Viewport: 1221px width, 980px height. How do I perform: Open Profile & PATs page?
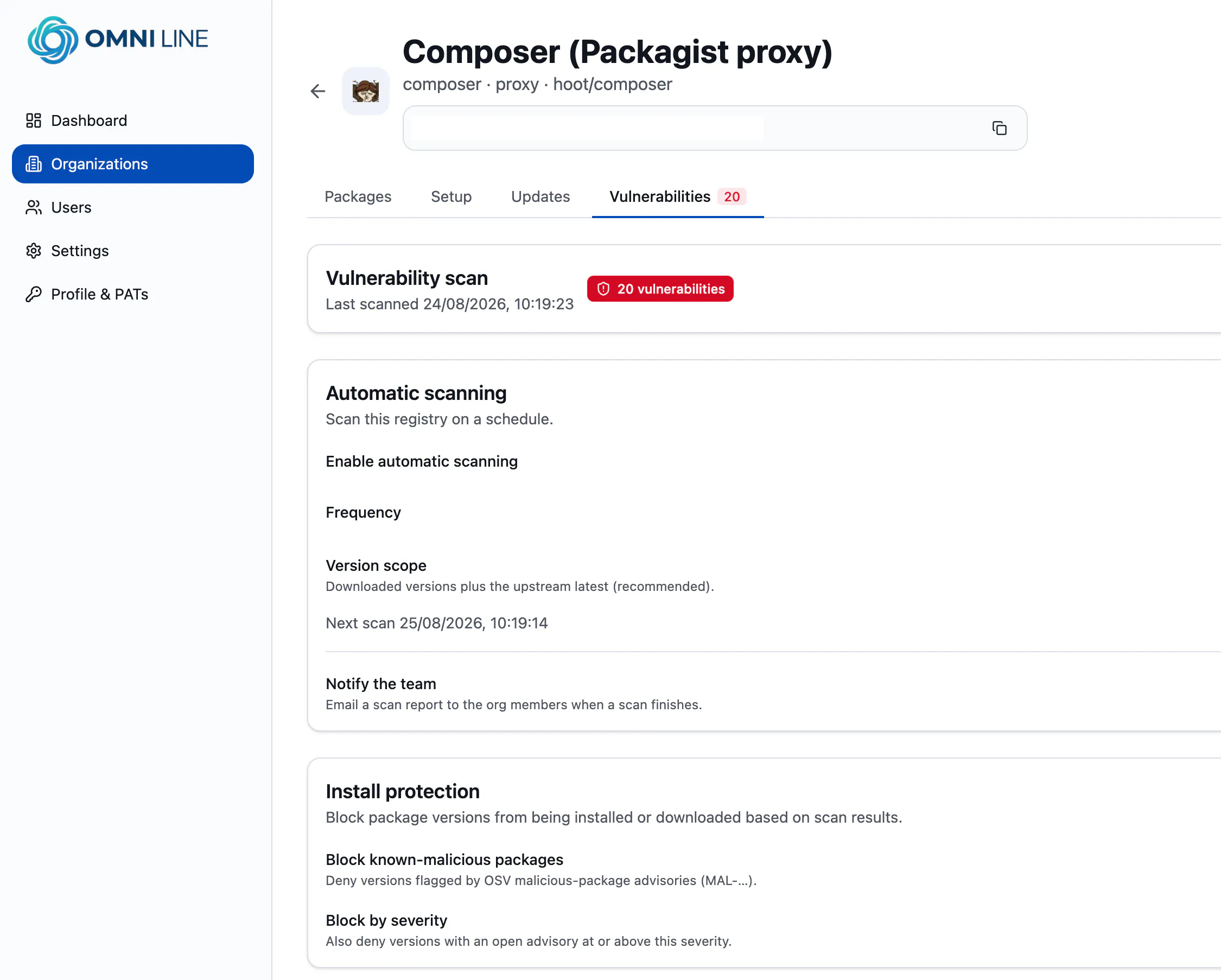click(132, 295)
